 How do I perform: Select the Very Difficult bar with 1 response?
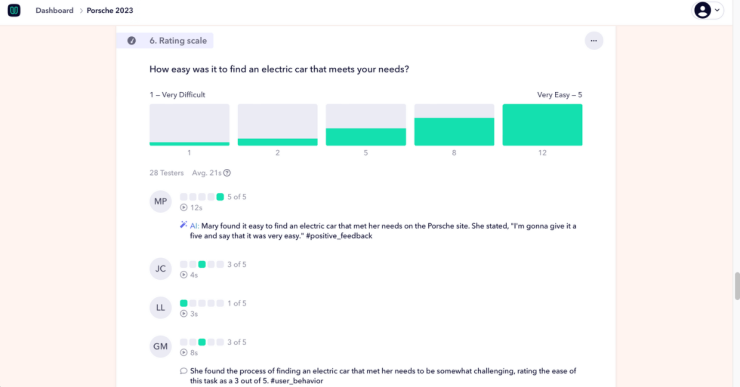click(189, 125)
